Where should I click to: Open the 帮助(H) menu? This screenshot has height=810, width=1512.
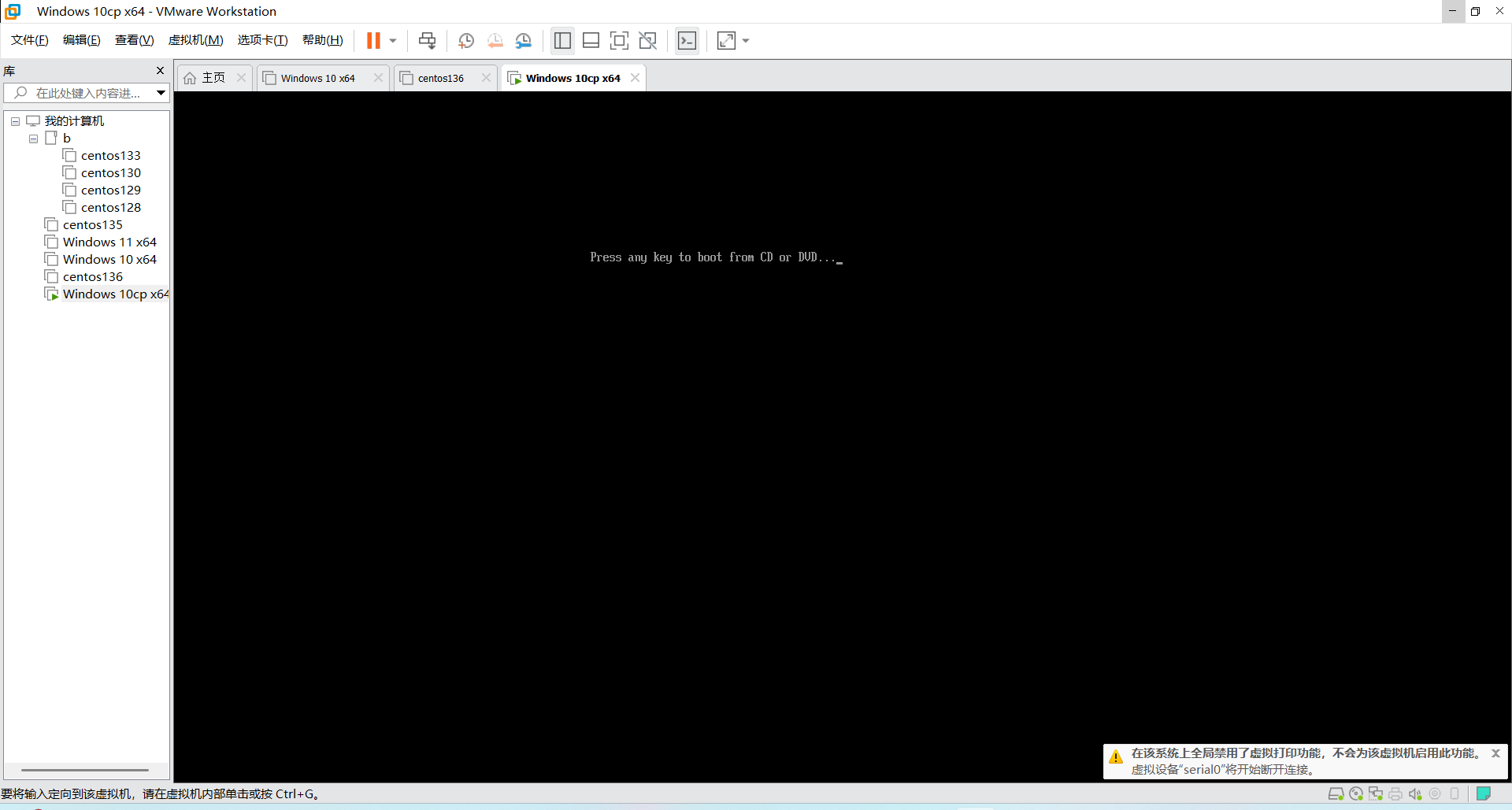point(322,40)
